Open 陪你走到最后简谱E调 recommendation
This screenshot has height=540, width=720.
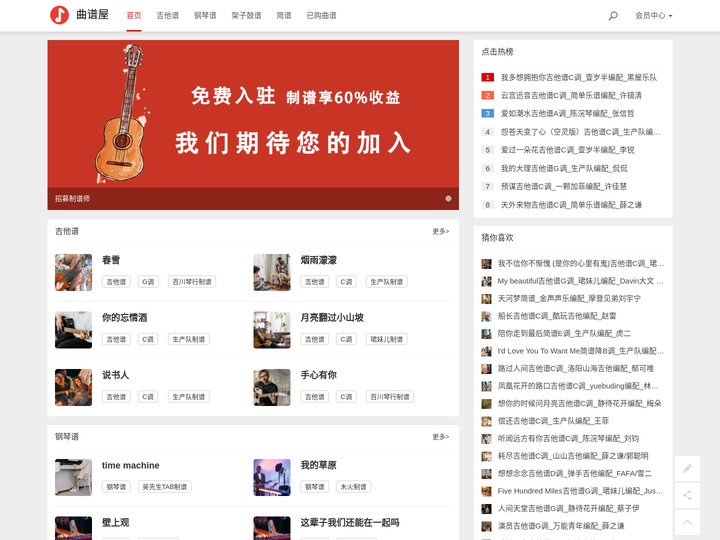[x=564, y=333]
